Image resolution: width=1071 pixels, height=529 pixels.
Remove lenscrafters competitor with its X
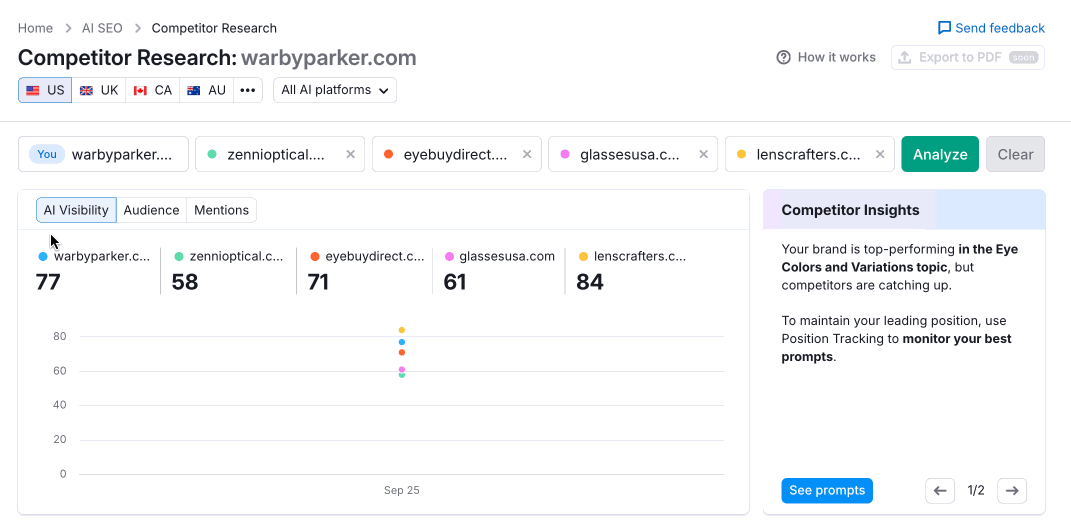tap(880, 154)
